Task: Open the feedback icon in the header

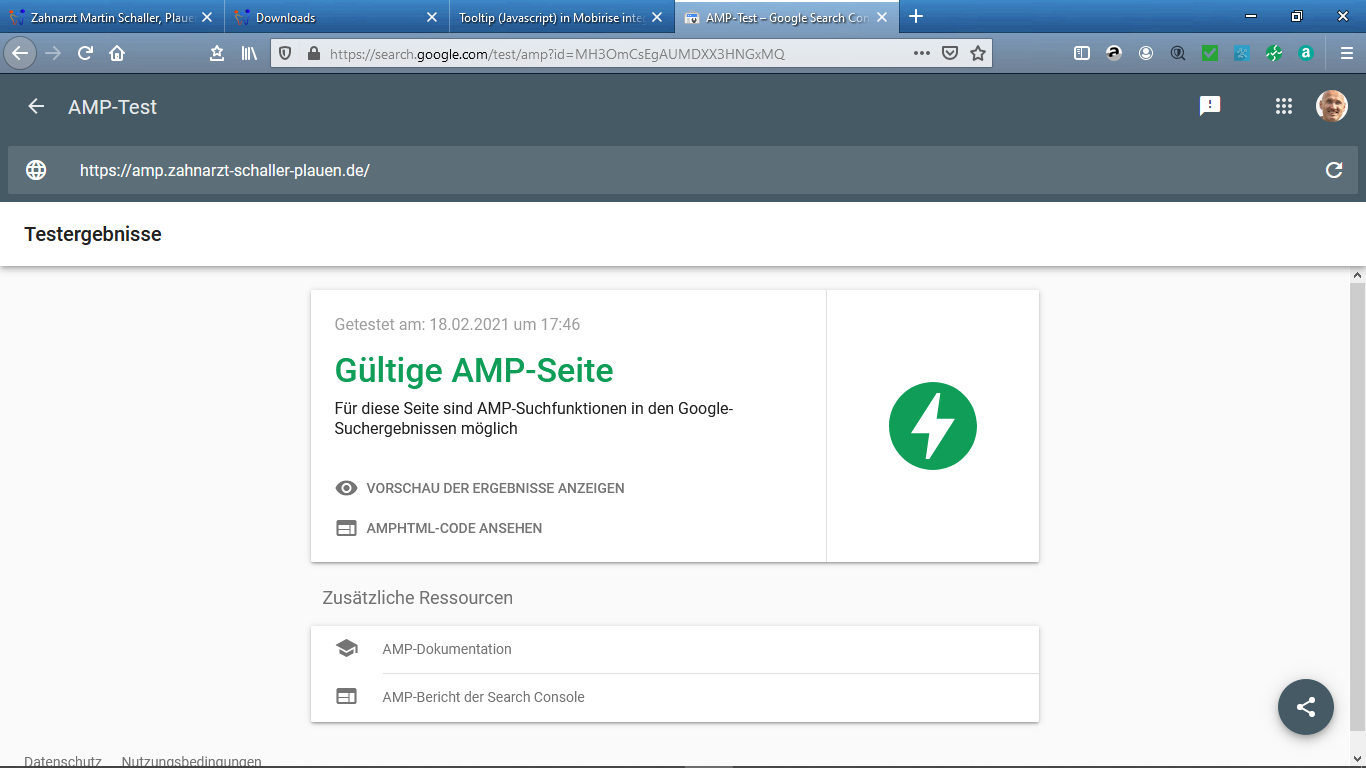Action: [x=1210, y=106]
